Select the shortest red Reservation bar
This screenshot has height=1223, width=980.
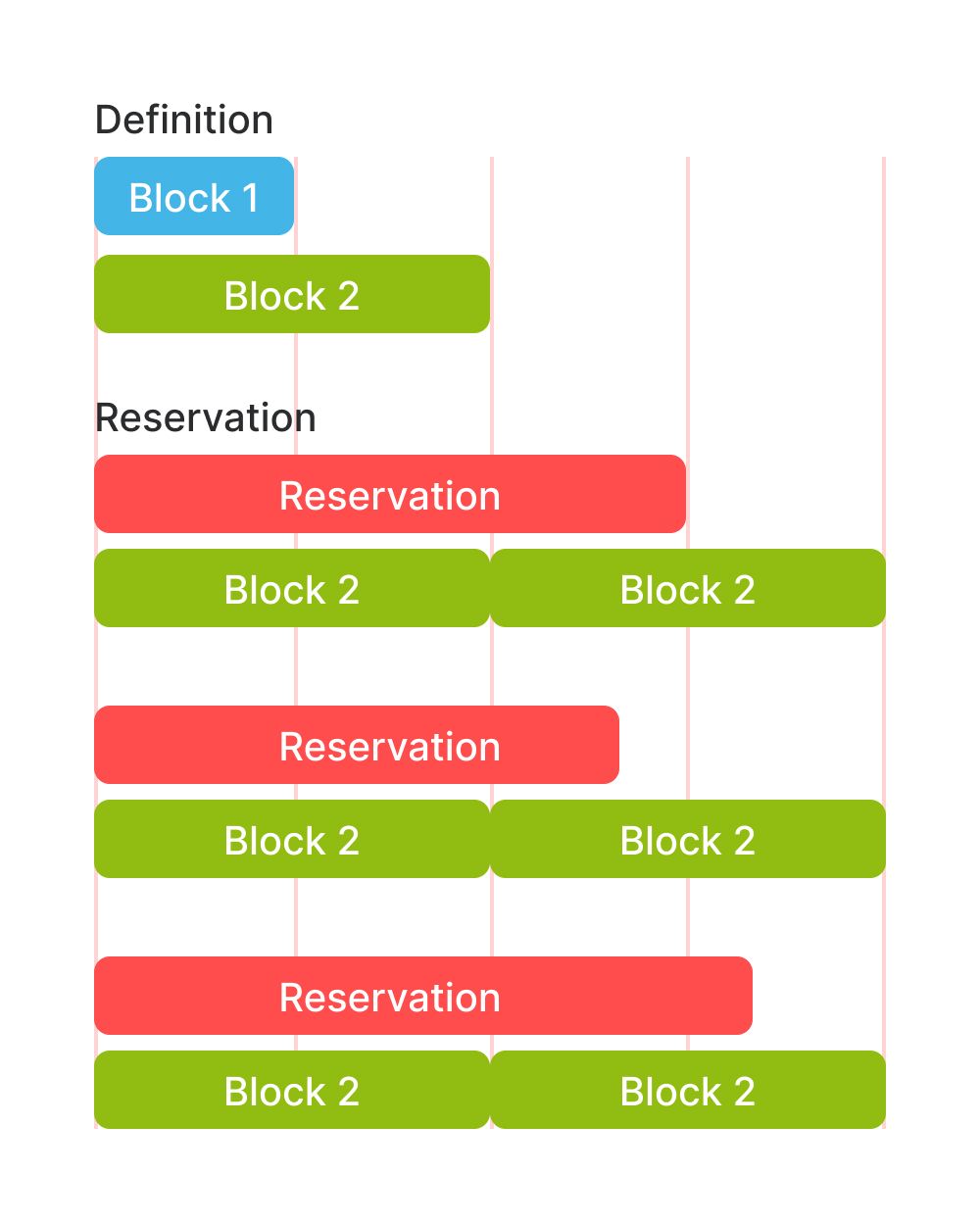(357, 745)
